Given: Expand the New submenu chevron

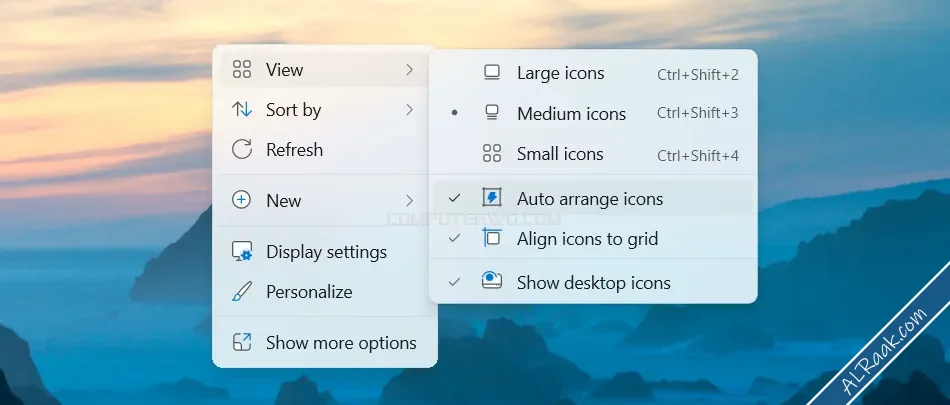Looking at the screenshot, I should (410, 200).
